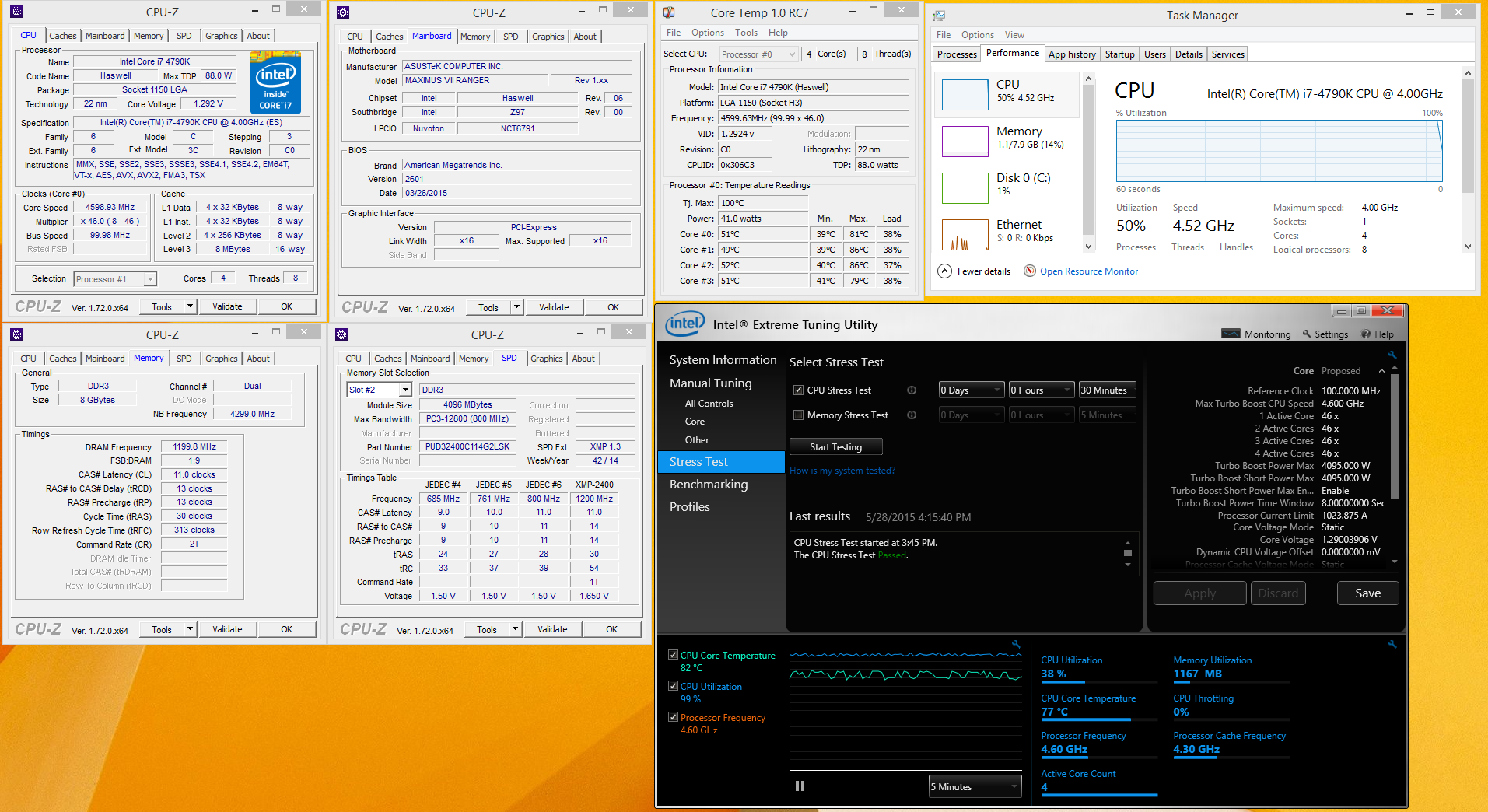Select Profiles in XTU sidebar

(x=690, y=506)
